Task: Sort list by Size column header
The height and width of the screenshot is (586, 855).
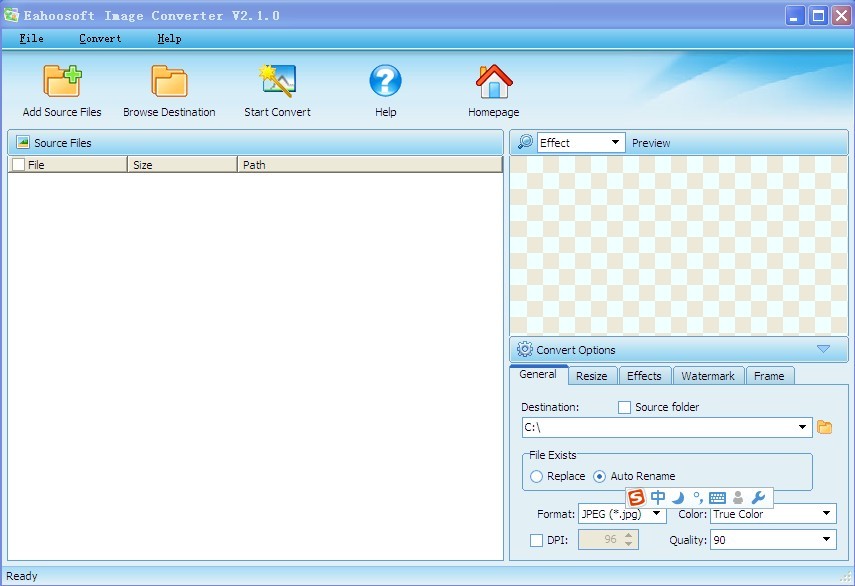Action: [182, 165]
